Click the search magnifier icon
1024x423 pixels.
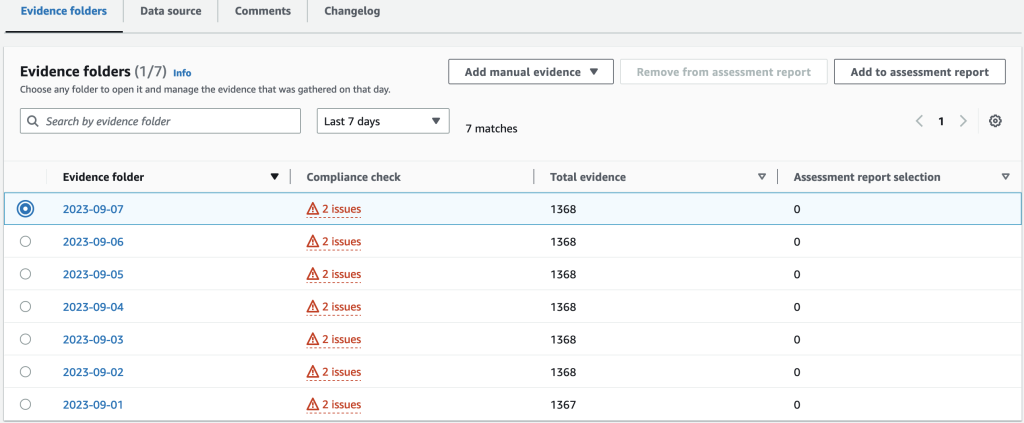coord(33,121)
